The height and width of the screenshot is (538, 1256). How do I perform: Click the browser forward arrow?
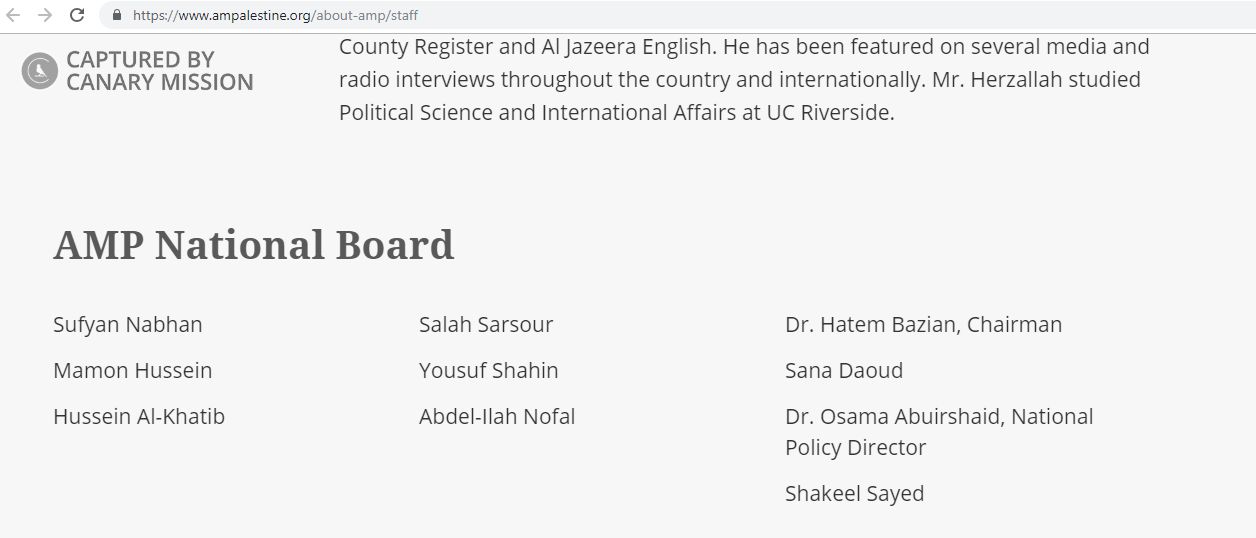tap(44, 15)
